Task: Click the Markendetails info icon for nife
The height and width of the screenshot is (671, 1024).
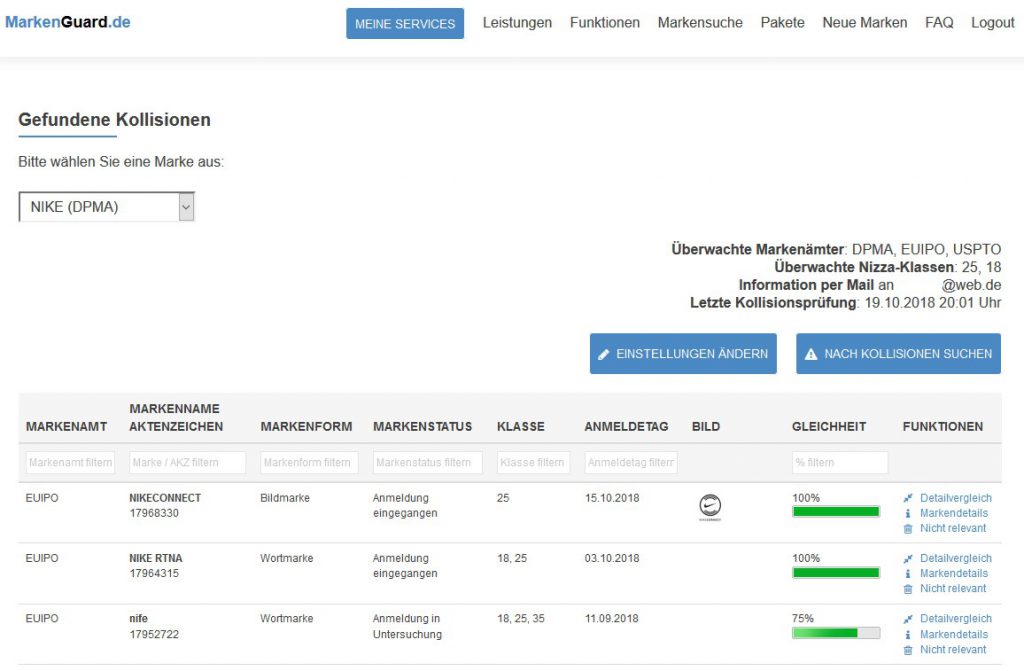Action: tap(908, 634)
